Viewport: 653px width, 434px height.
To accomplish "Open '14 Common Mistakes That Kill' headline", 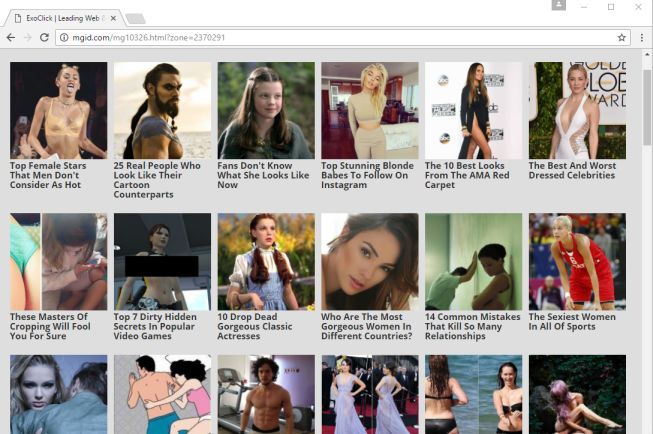I will [472, 327].
